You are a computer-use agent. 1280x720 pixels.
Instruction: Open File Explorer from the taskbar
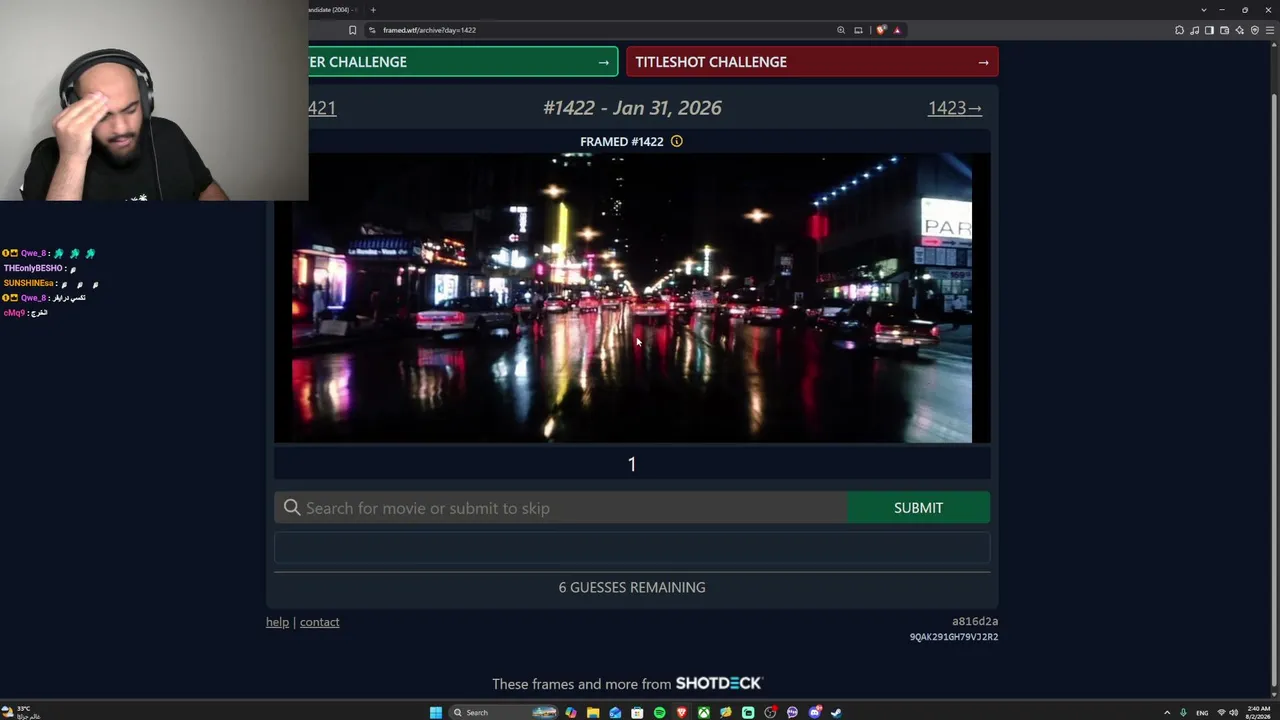(x=593, y=712)
